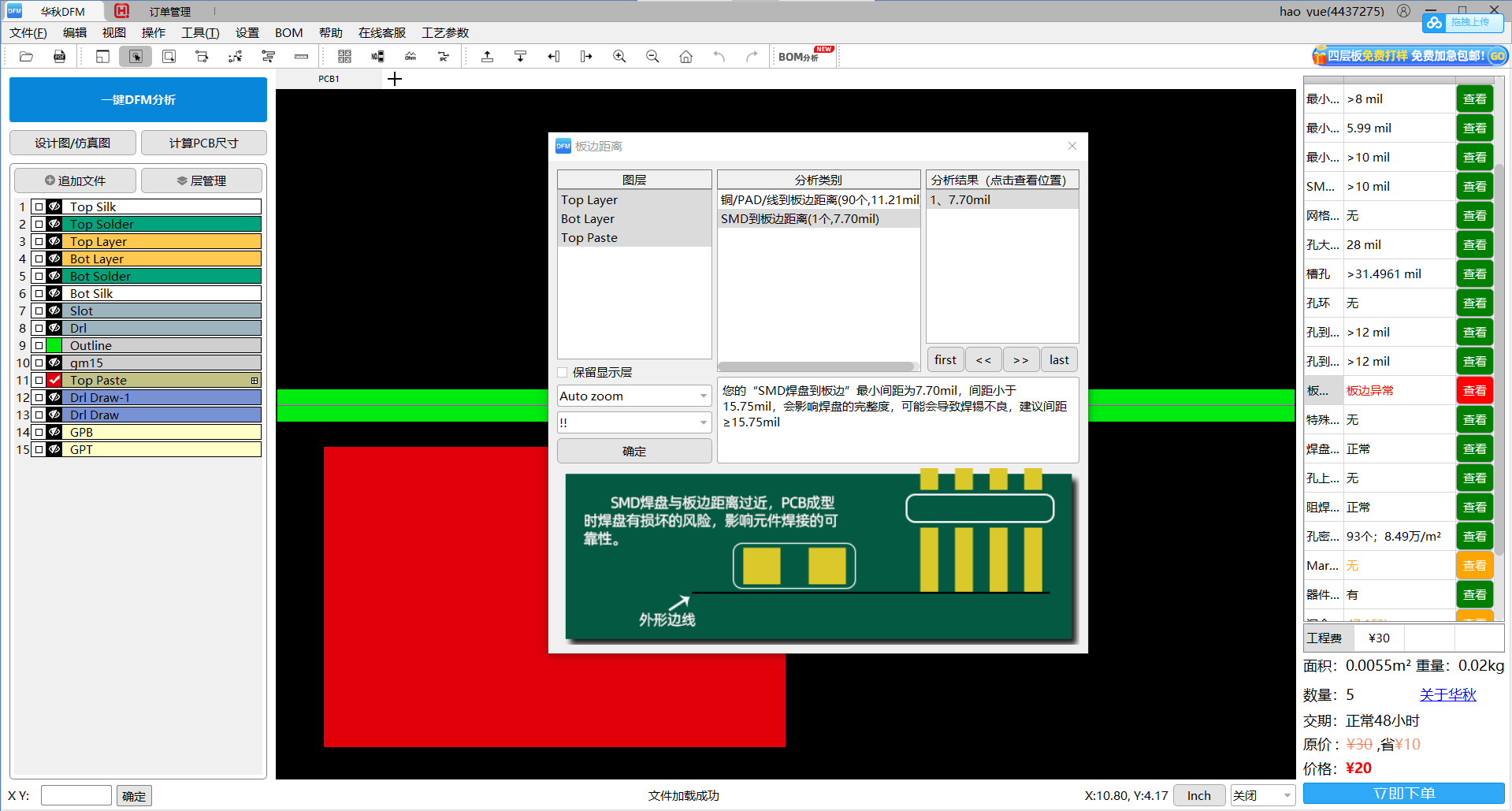This screenshot has height=811, width=1512.
Task: Click the upload icon in the toolbar
Action: 487,56
